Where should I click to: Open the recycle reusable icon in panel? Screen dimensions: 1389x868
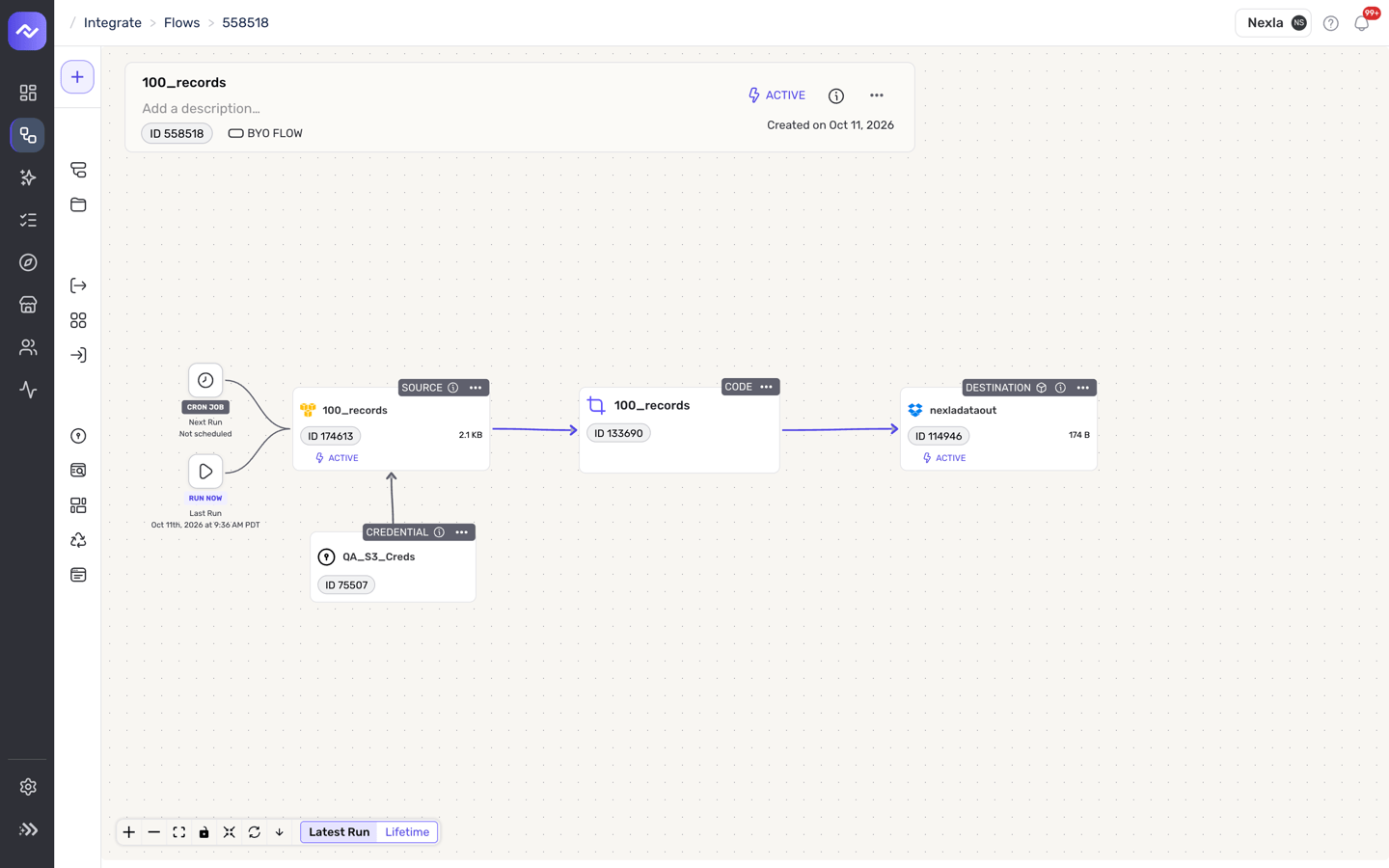(78, 540)
